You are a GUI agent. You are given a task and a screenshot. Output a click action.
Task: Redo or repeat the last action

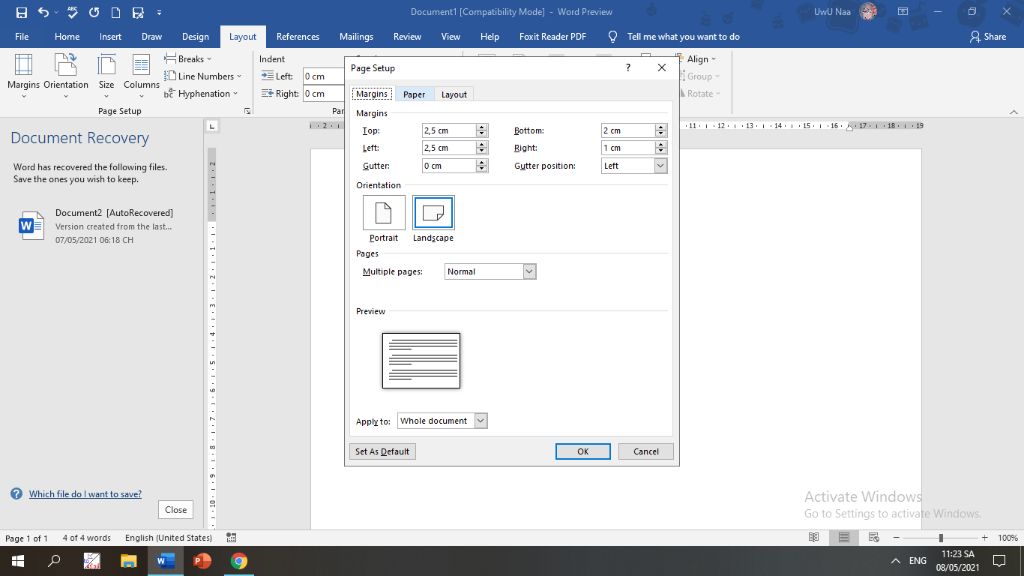pos(94,12)
